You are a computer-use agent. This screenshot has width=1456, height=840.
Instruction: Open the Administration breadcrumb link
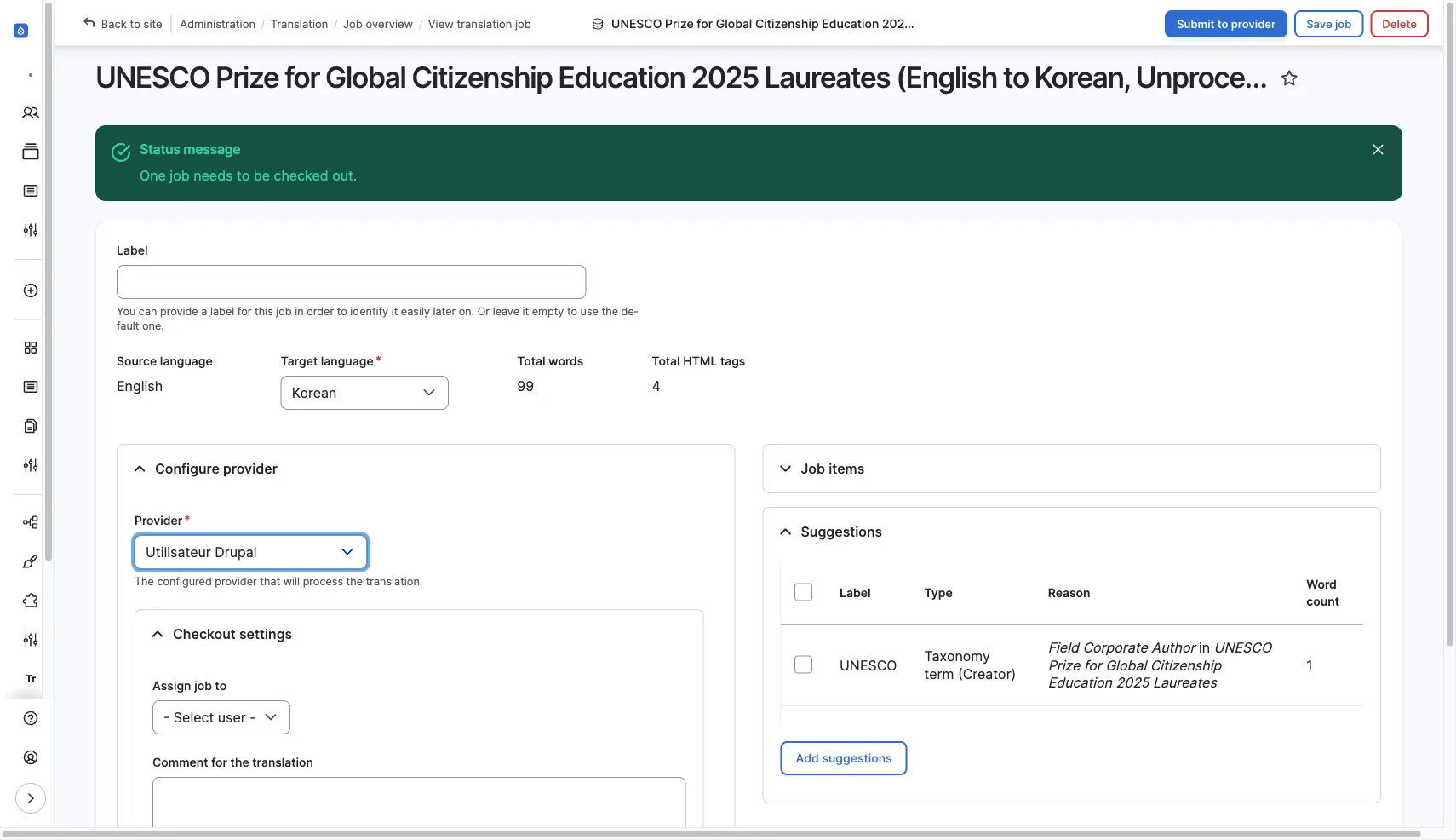tap(217, 24)
